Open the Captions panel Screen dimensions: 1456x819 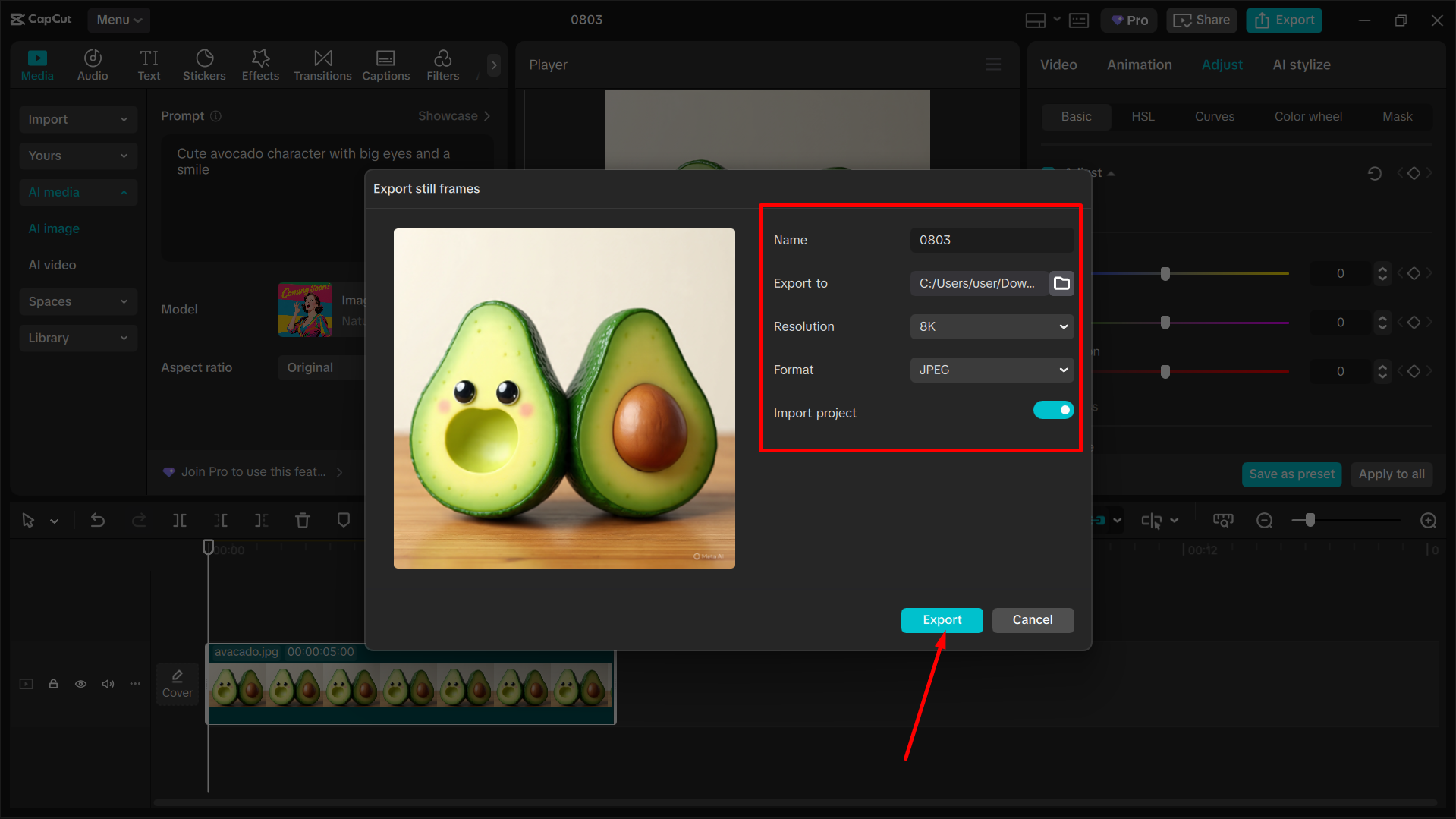(385, 65)
